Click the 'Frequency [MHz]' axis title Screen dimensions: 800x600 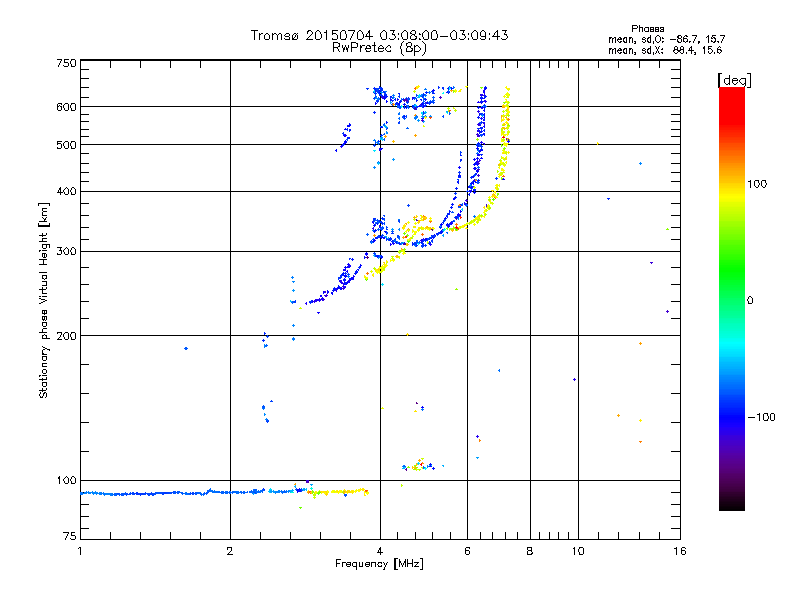coord(379,564)
